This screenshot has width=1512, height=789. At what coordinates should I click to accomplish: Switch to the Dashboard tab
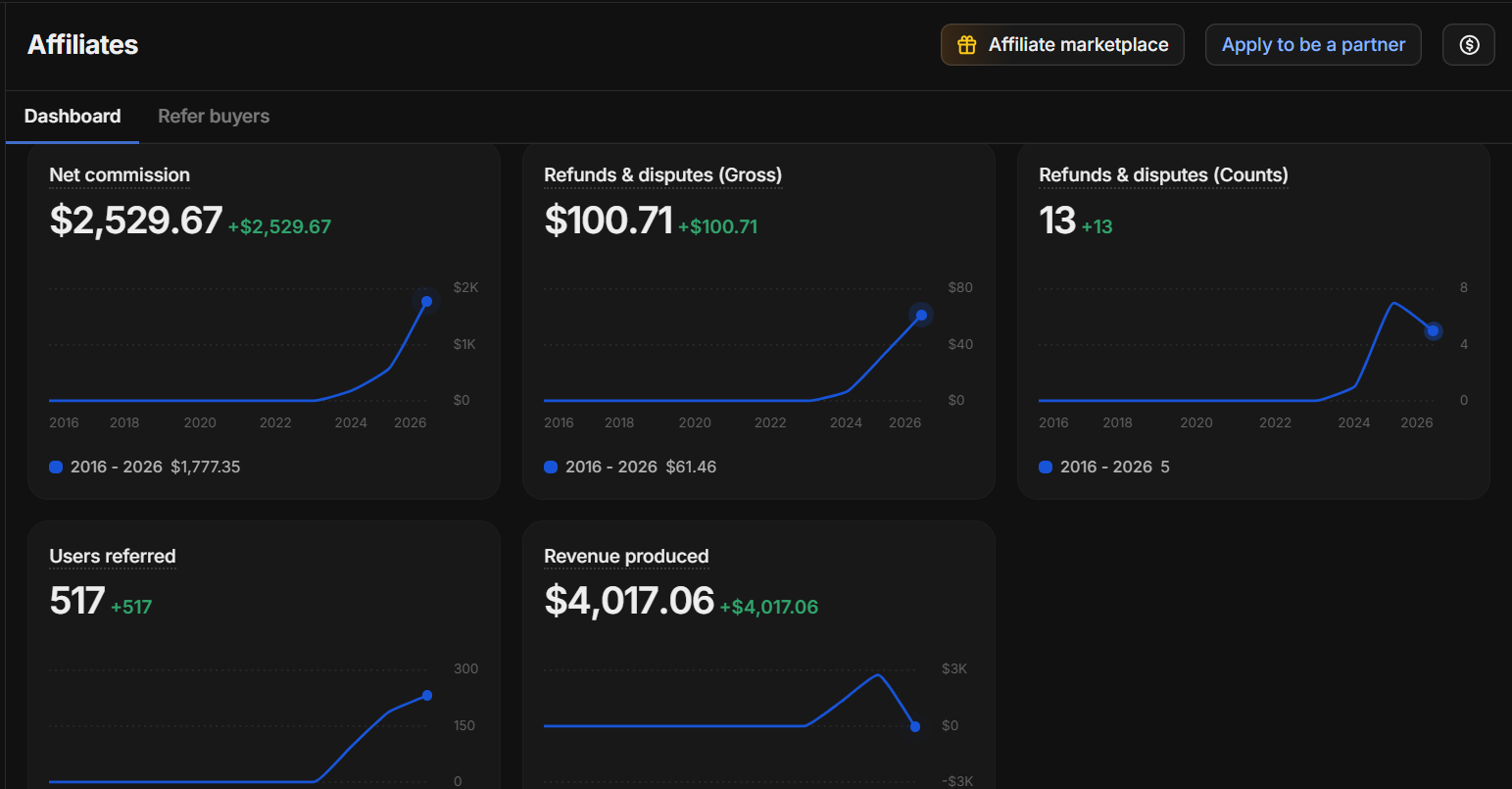[x=73, y=117]
